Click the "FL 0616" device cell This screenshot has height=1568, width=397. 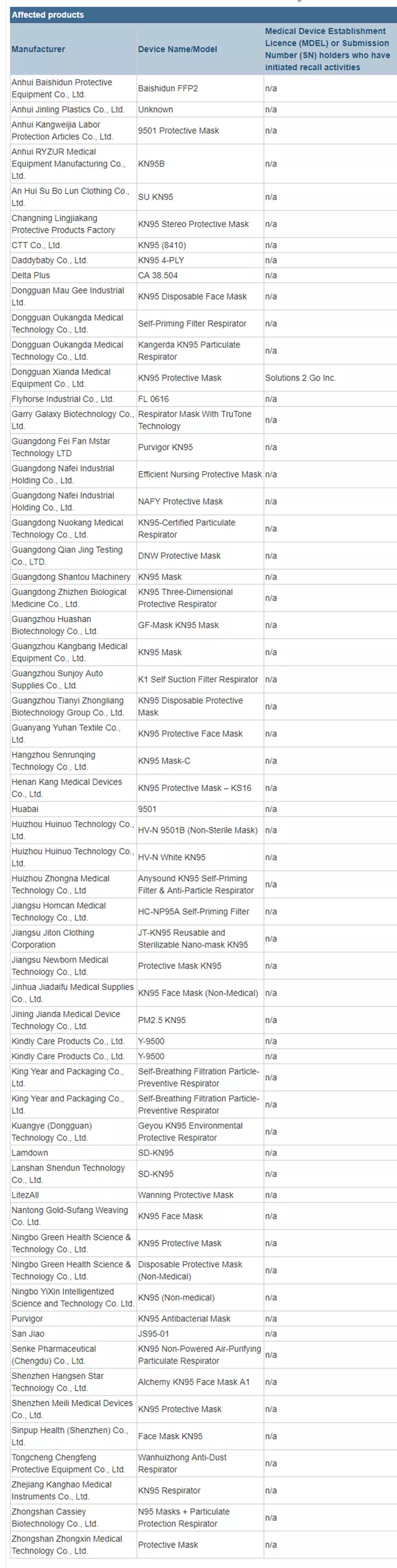click(x=153, y=399)
